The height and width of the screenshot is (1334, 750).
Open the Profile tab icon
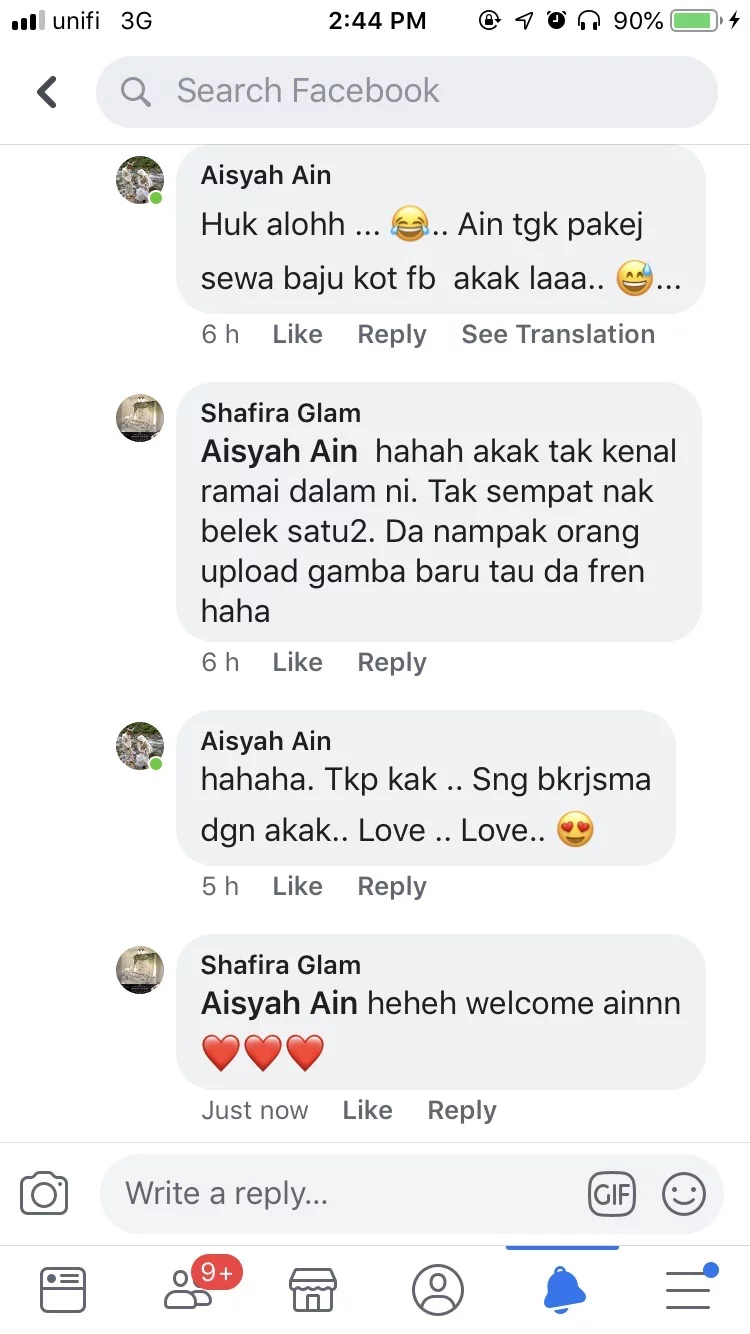[438, 1289]
